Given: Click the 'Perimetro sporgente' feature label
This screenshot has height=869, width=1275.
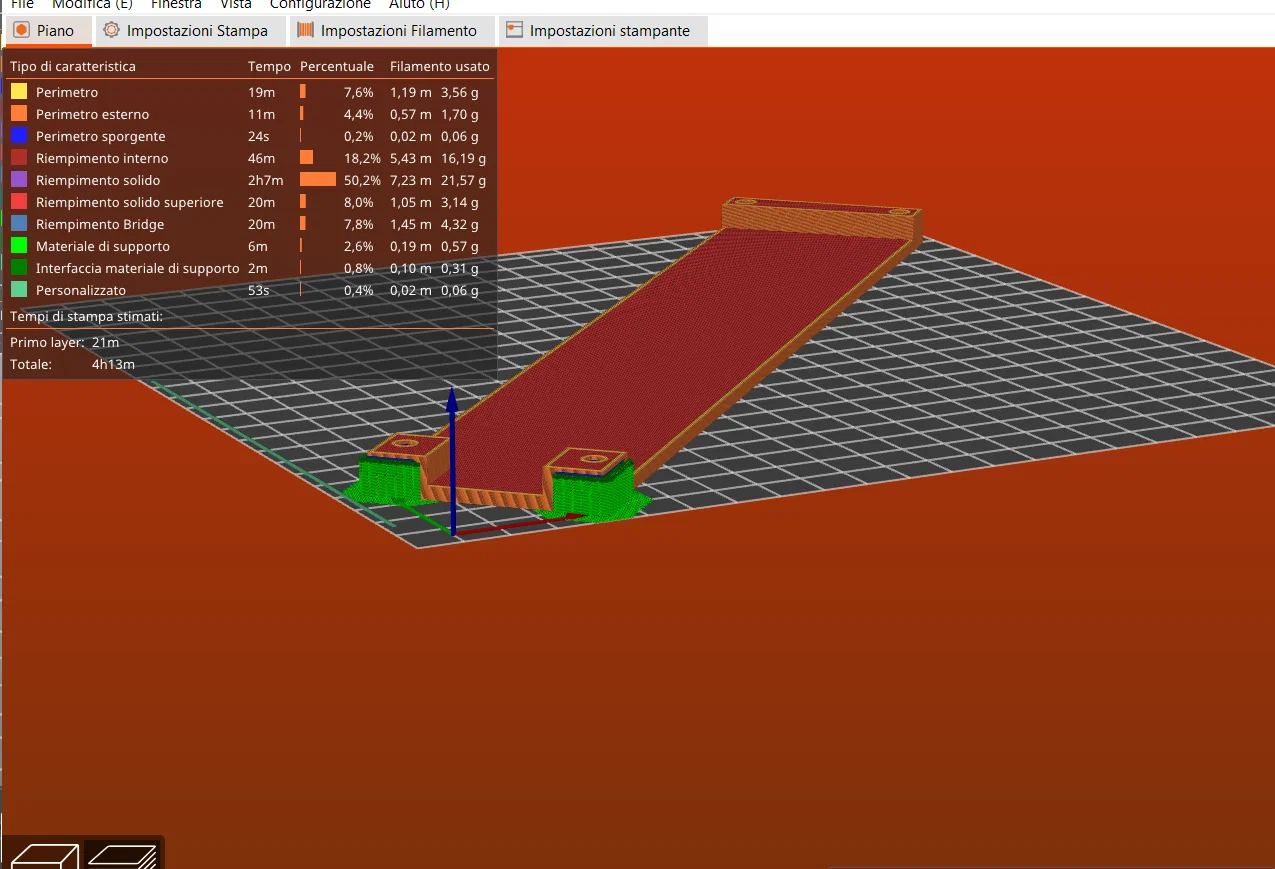Looking at the screenshot, I should [100, 136].
